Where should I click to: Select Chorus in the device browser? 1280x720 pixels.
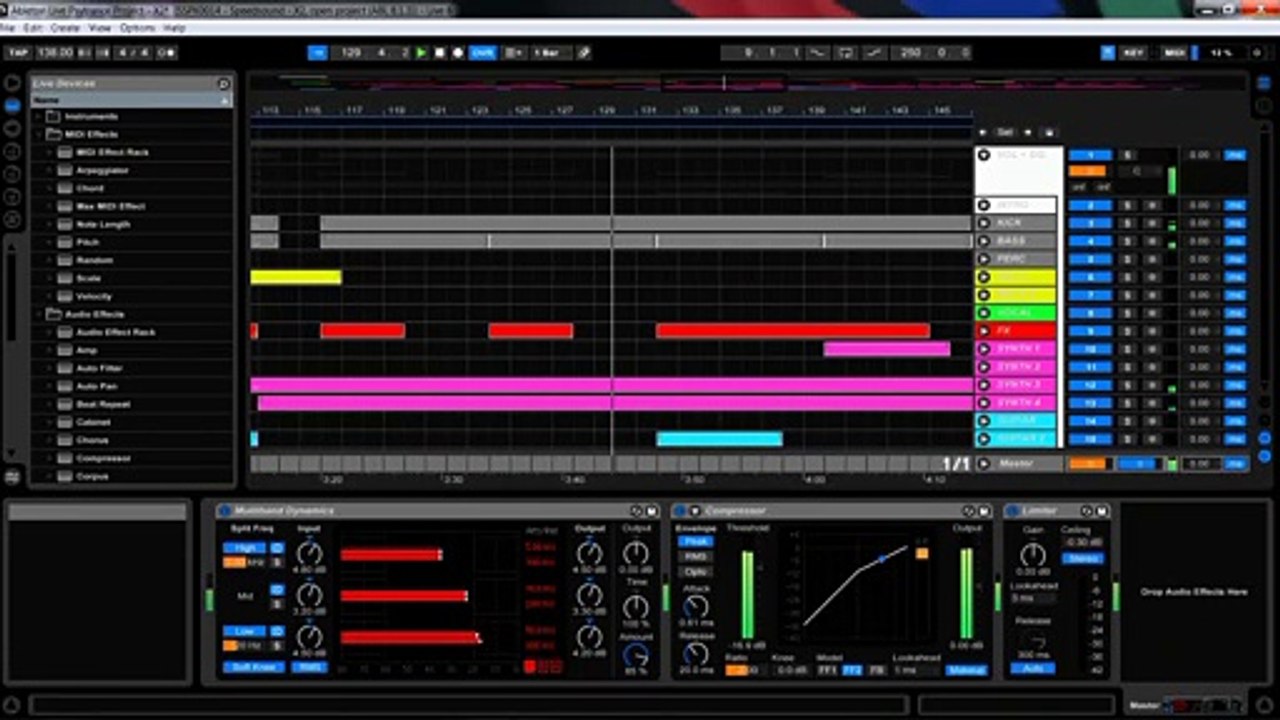[x=92, y=441]
